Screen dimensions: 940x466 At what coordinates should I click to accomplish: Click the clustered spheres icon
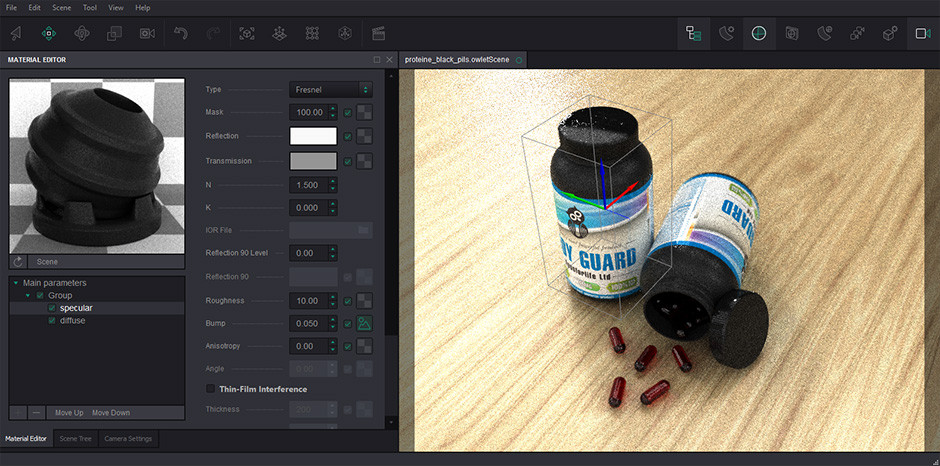click(857, 34)
